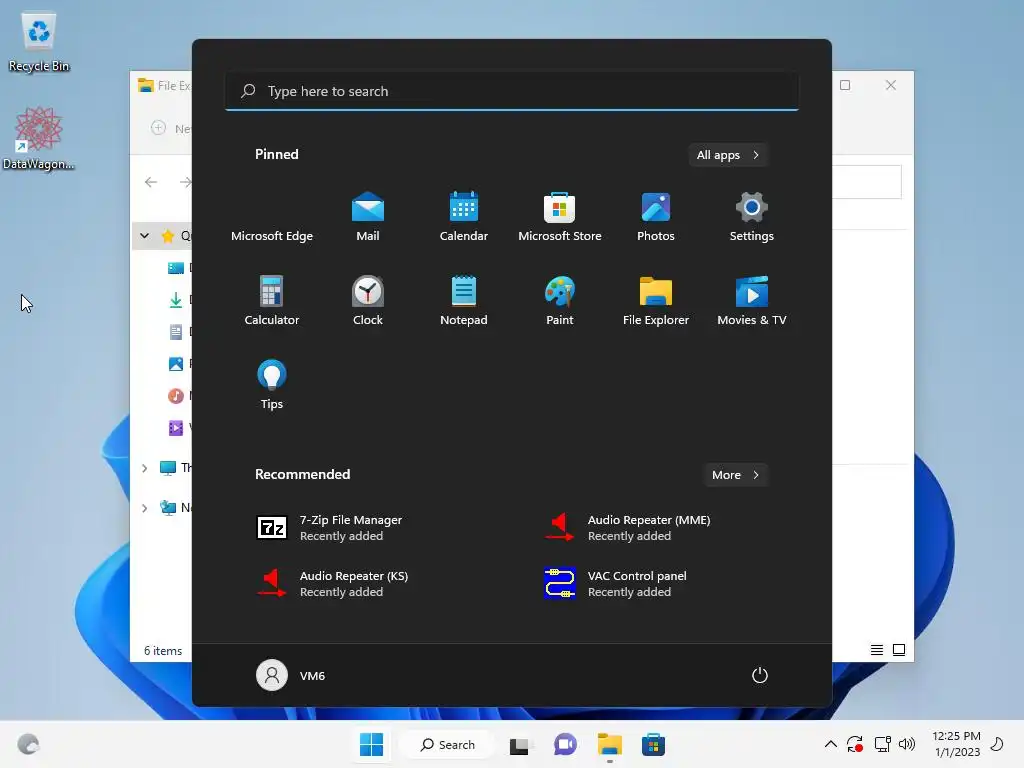The image size is (1024, 768).
Task: Open Microsoft Edge from Pinned
Action: click(x=272, y=217)
